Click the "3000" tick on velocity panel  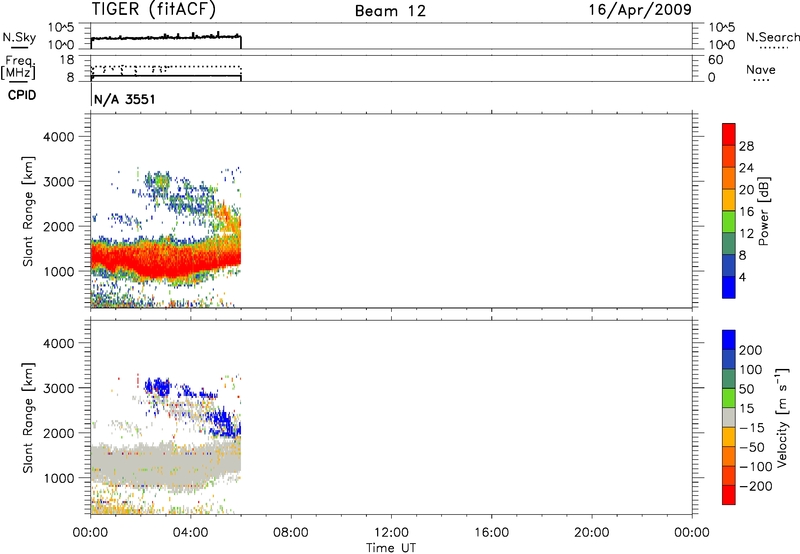[59, 388]
